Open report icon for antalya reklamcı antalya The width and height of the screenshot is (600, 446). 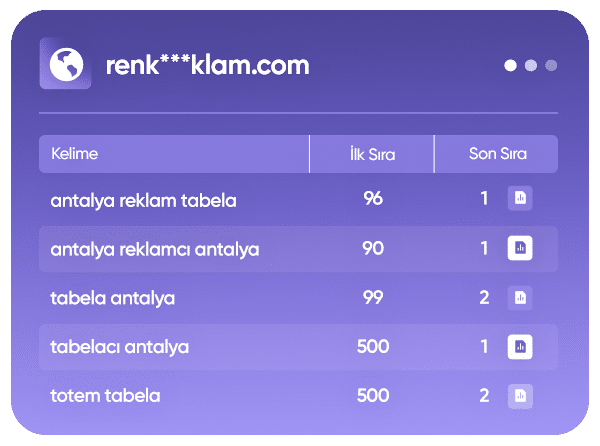tap(519, 248)
